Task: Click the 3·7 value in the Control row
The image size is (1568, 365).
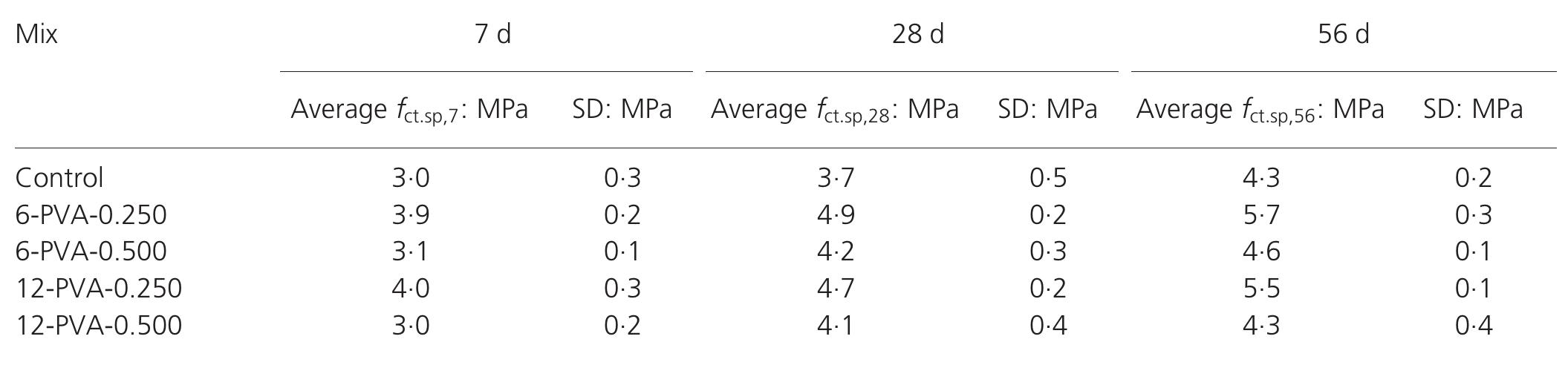Action: point(836,178)
